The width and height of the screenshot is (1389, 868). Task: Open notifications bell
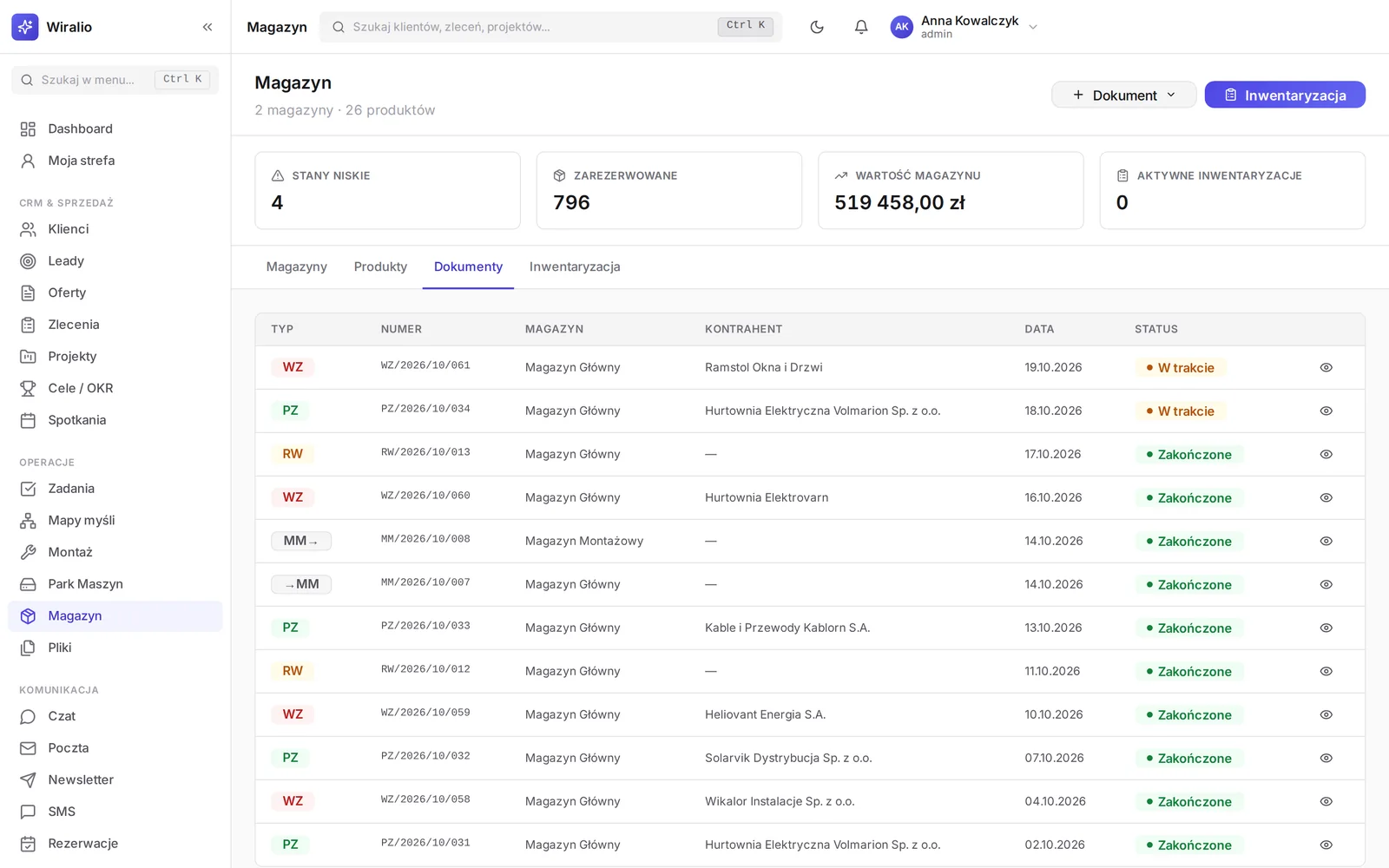pos(861,27)
